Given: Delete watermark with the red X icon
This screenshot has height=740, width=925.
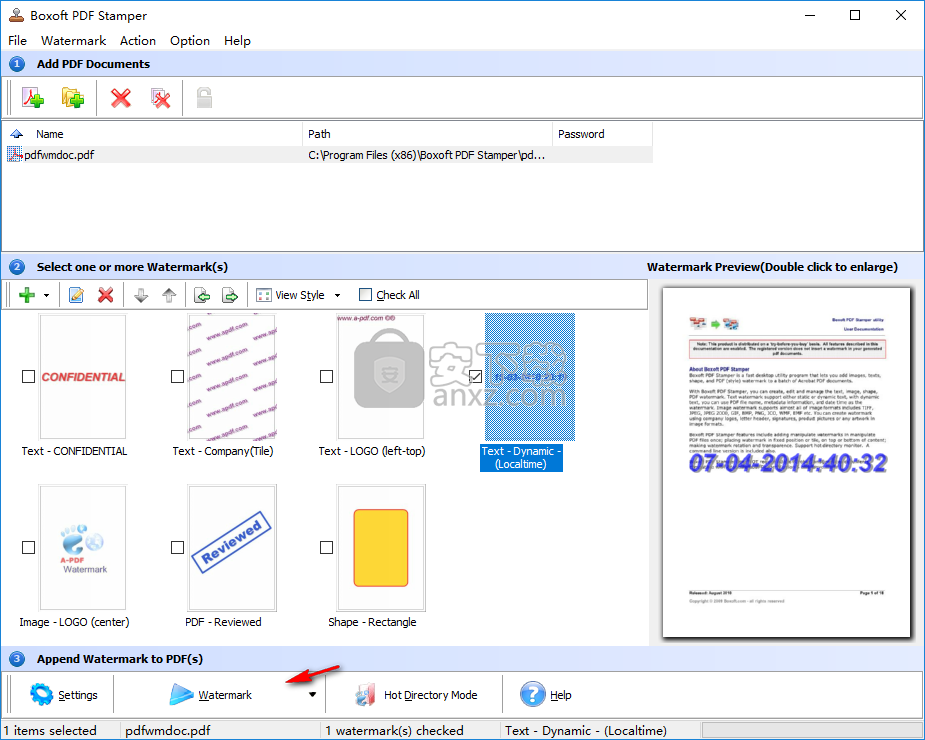Looking at the screenshot, I should coord(106,295).
